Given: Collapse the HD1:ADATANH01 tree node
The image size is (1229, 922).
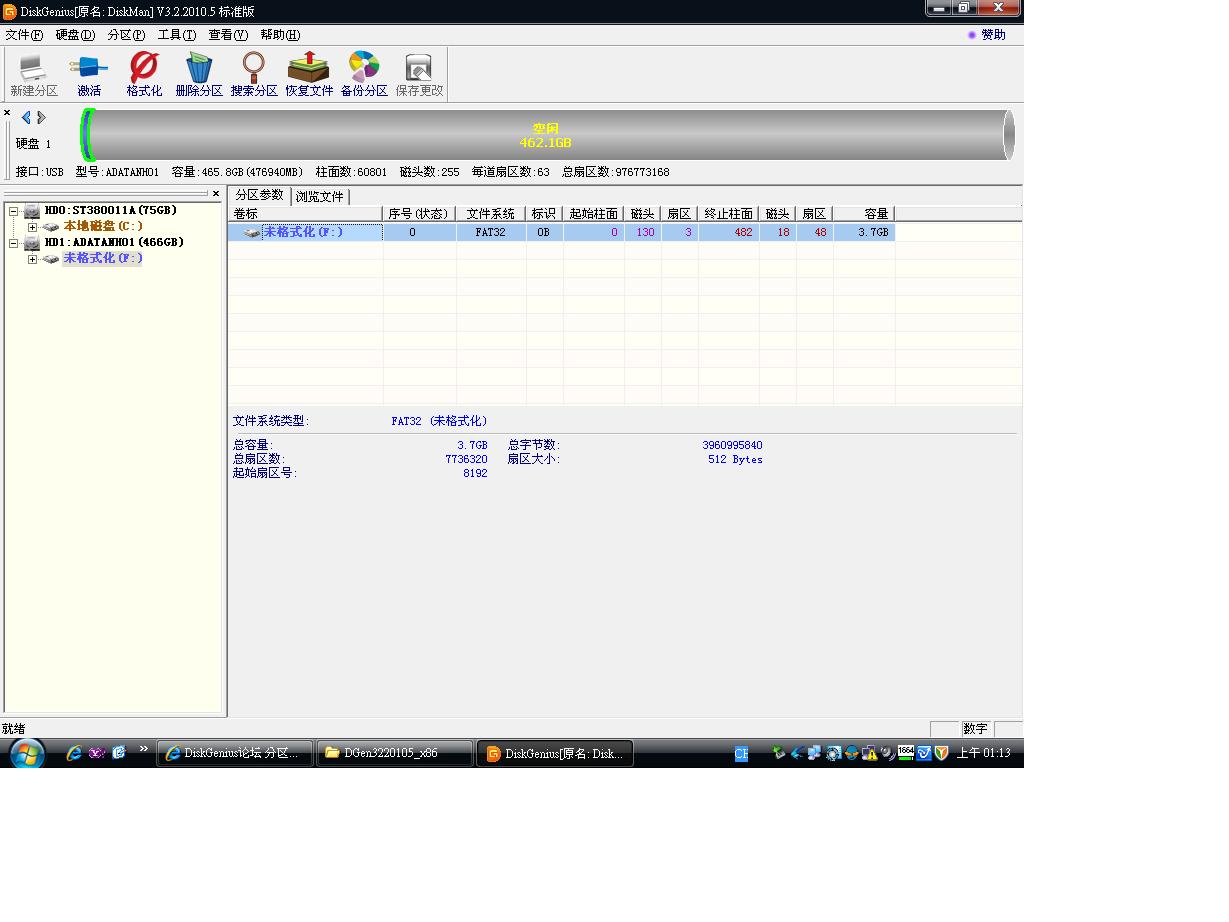Looking at the screenshot, I should coord(14,242).
